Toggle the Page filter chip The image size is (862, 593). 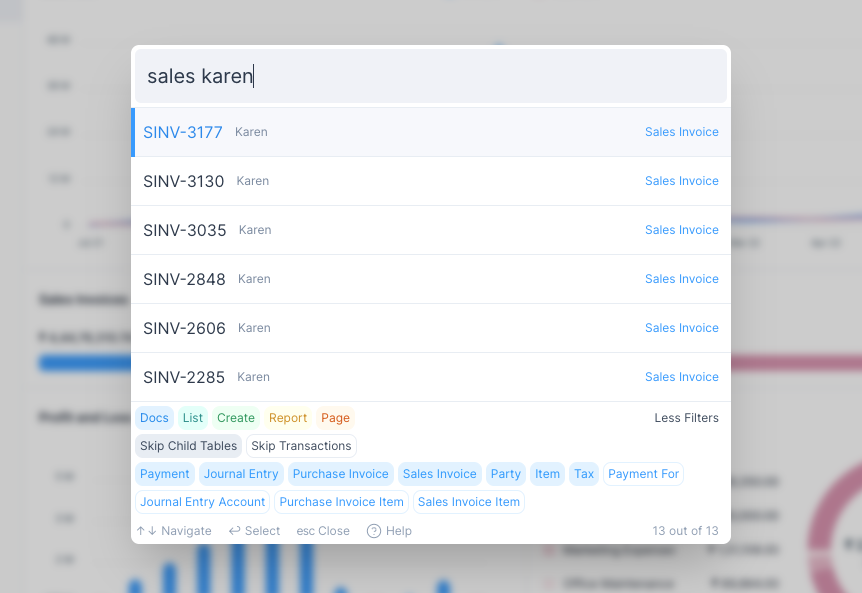coord(335,418)
